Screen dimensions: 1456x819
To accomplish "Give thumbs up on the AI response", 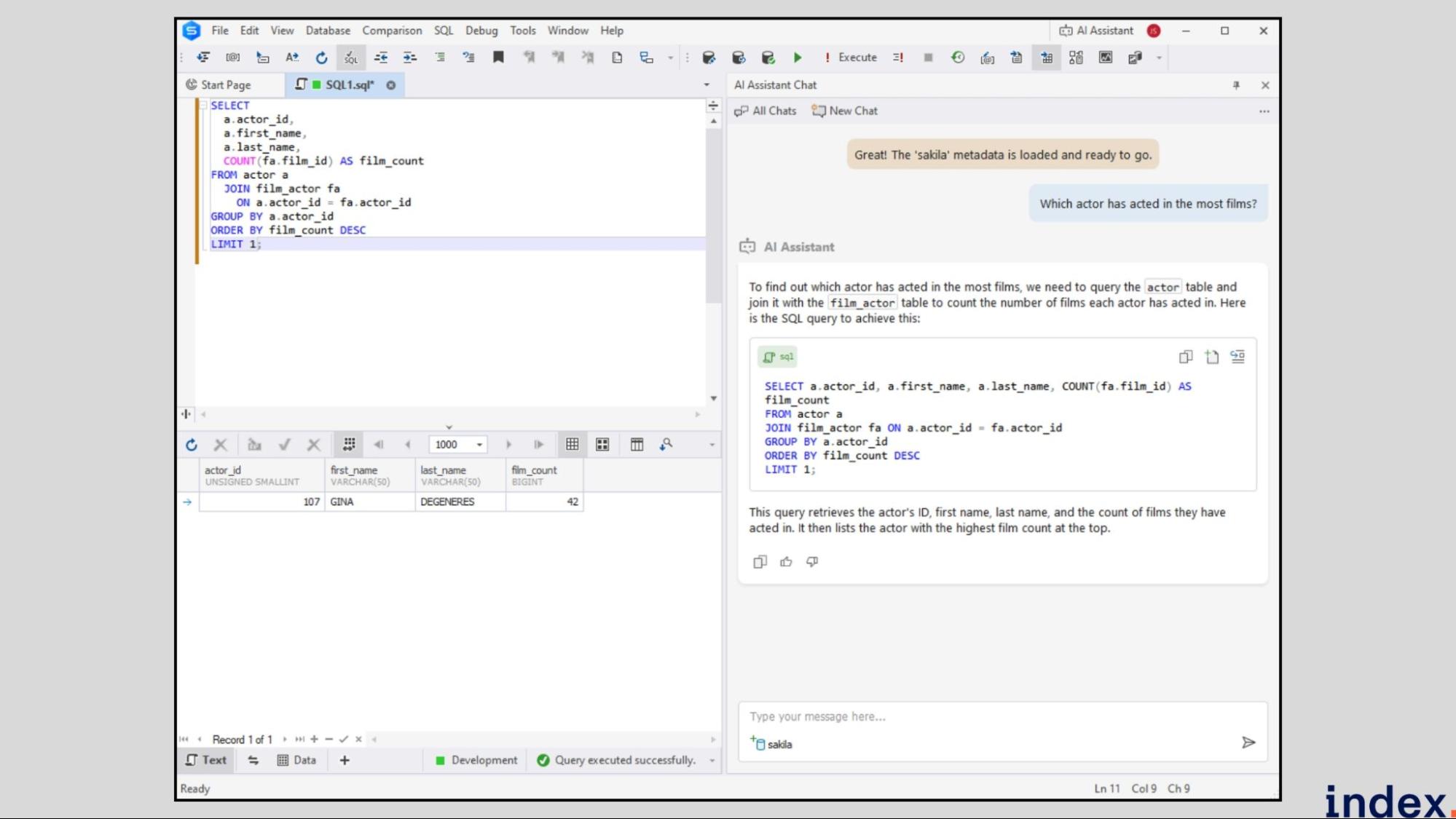I will click(786, 561).
